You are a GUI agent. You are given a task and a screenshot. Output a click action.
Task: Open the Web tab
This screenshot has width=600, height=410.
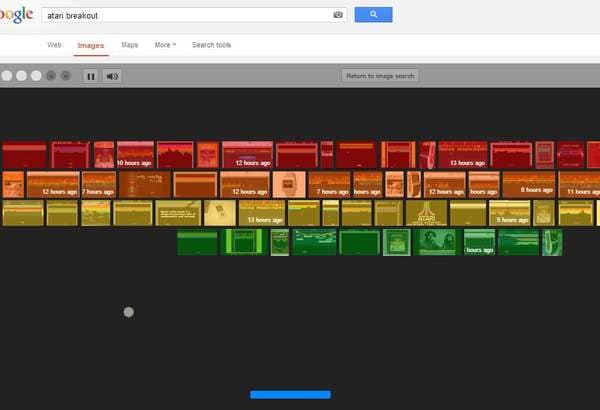click(x=54, y=45)
